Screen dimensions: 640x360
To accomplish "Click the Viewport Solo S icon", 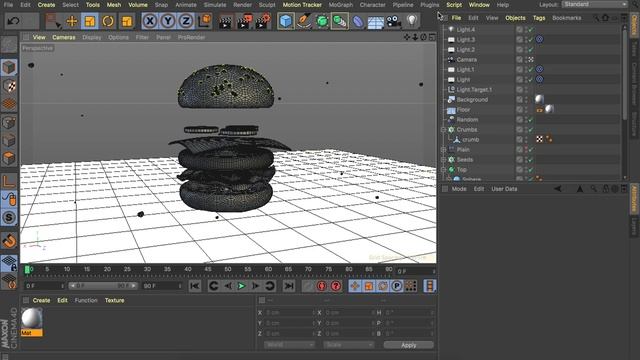I will [x=9, y=218].
